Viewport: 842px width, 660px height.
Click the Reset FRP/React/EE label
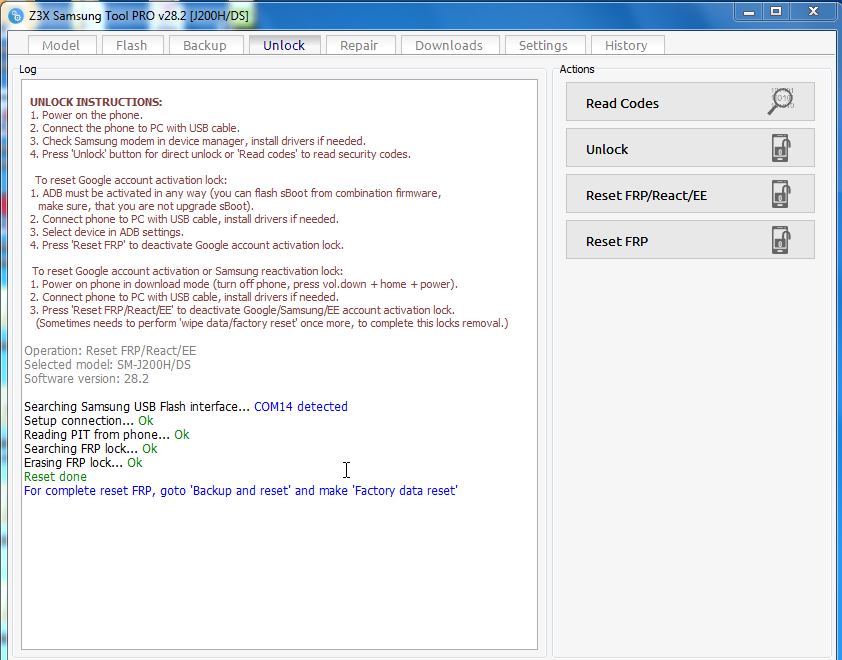tap(646, 195)
